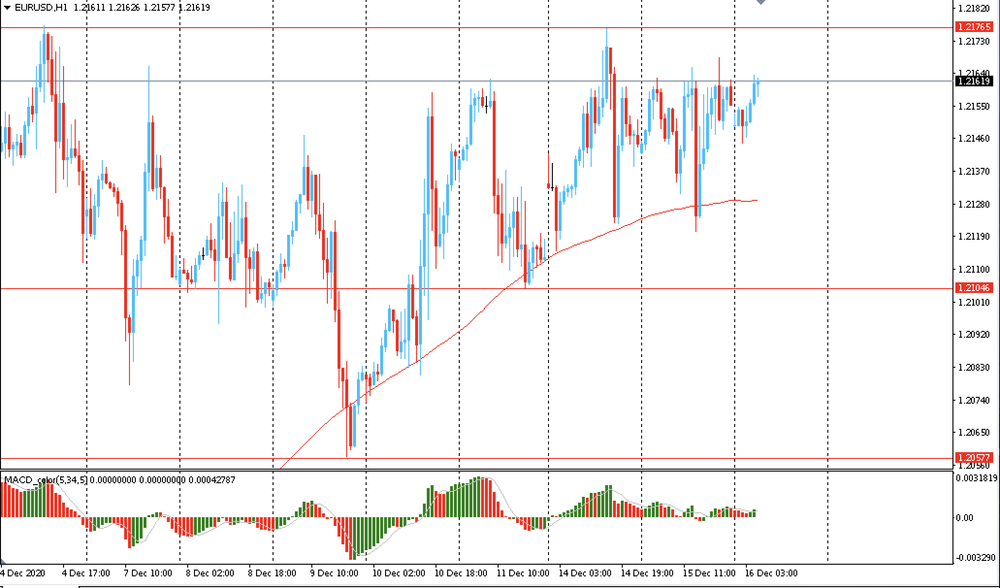Click the 1.20830 price scale value
The image size is (1000, 588).
tap(974, 367)
